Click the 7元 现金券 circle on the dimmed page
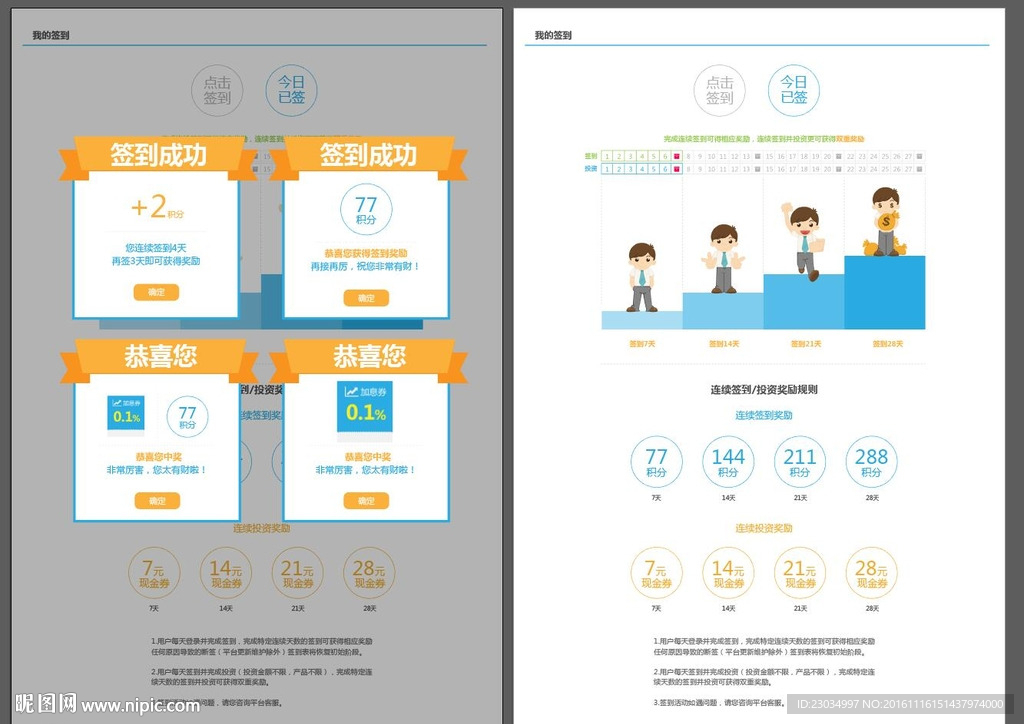This screenshot has height=724, width=1024. (153, 573)
